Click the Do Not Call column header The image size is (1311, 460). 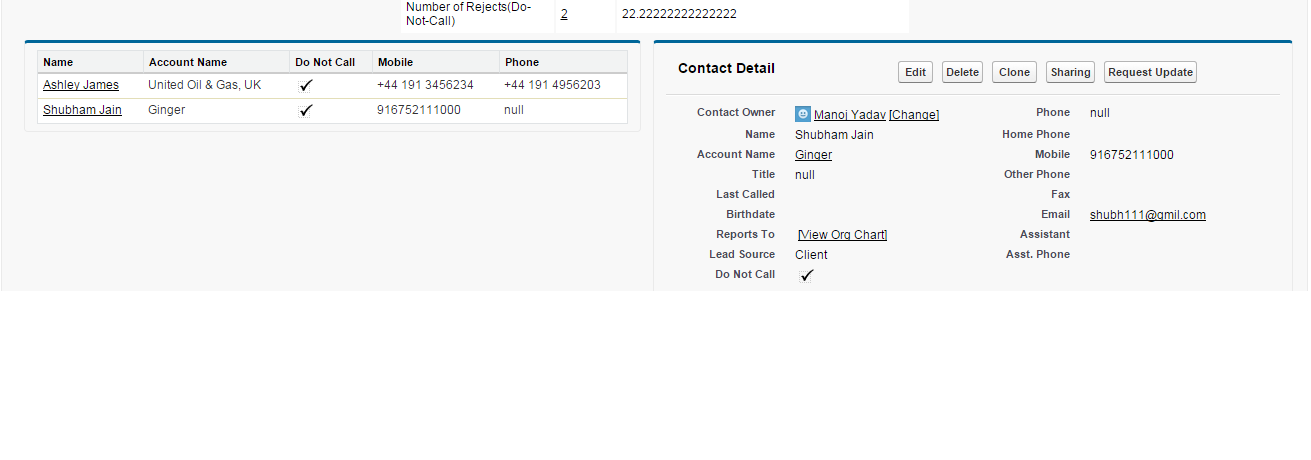pyautogui.click(x=325, y=62)
